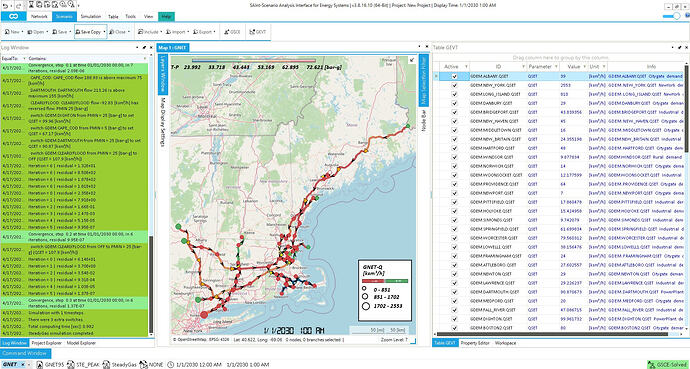Viewport: 690px width, 369px height.
Task: Open the Open scenario dropdown arrow
Action: click(47, 32)
